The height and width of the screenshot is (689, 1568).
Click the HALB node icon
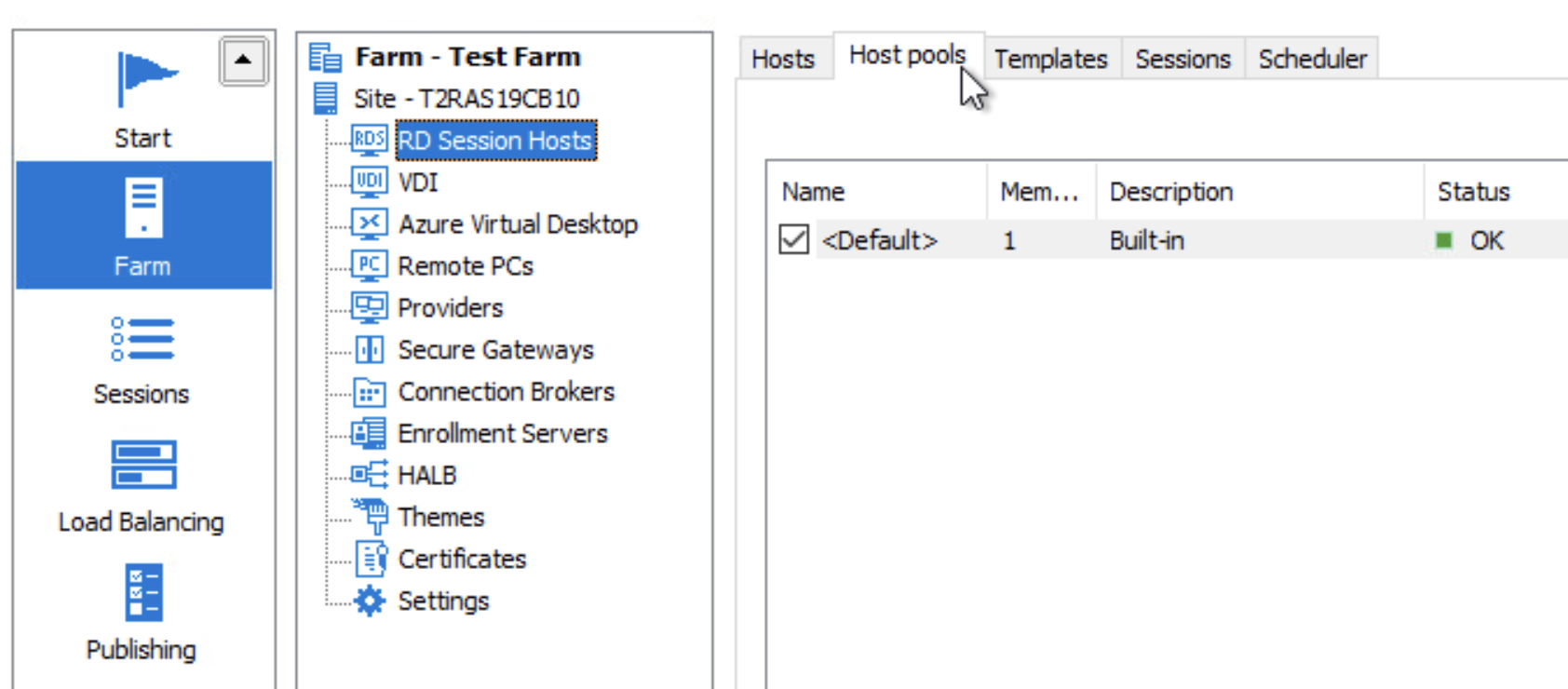click(x=369, y=475)
